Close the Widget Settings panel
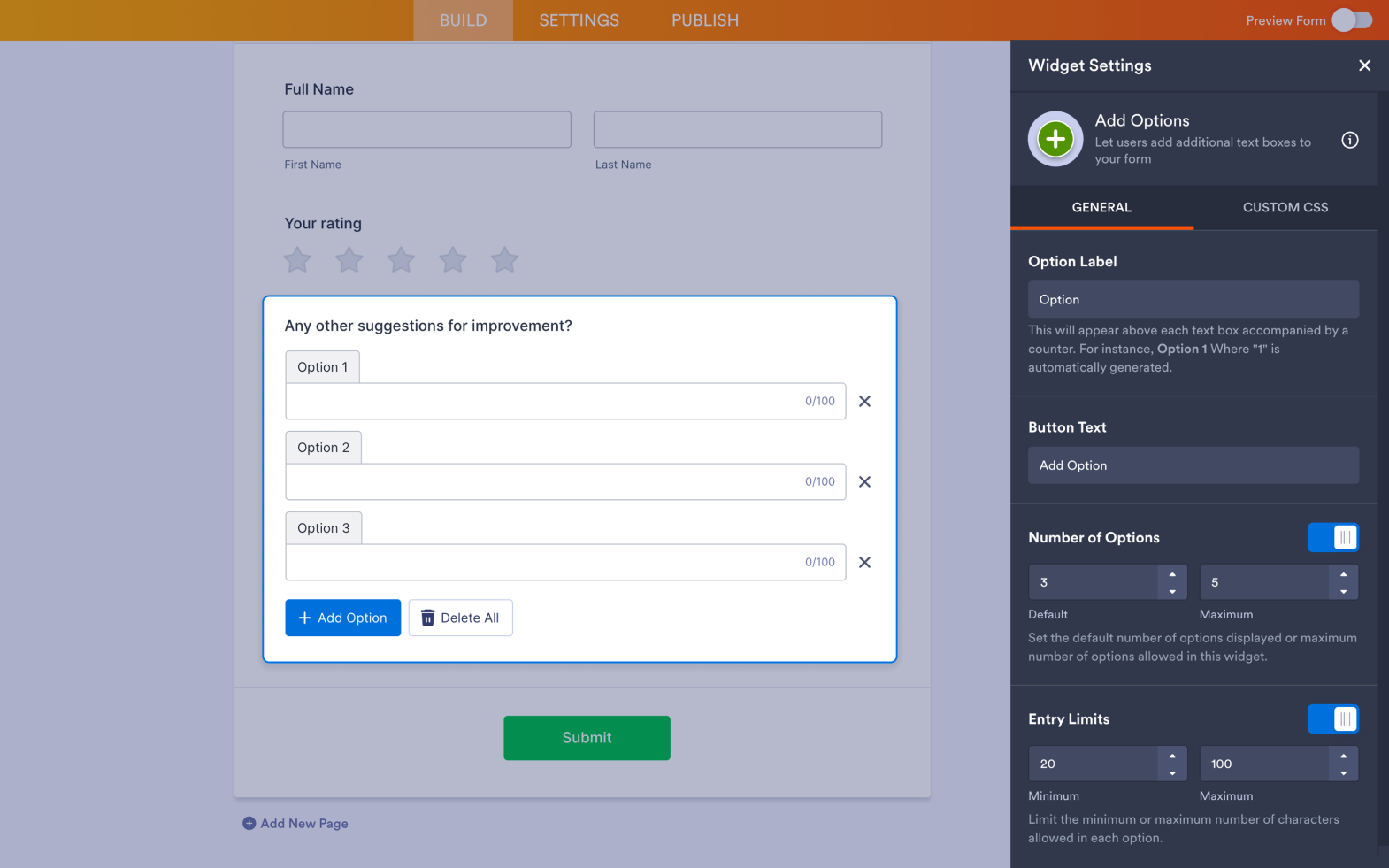The image size is (1389, 868). click(1364, 65)
